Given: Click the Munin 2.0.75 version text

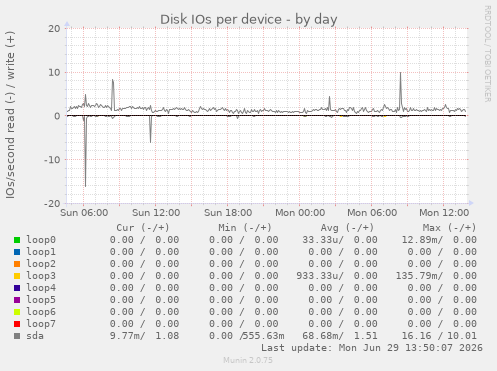Looking at the screenshot, I should [248, 360].
